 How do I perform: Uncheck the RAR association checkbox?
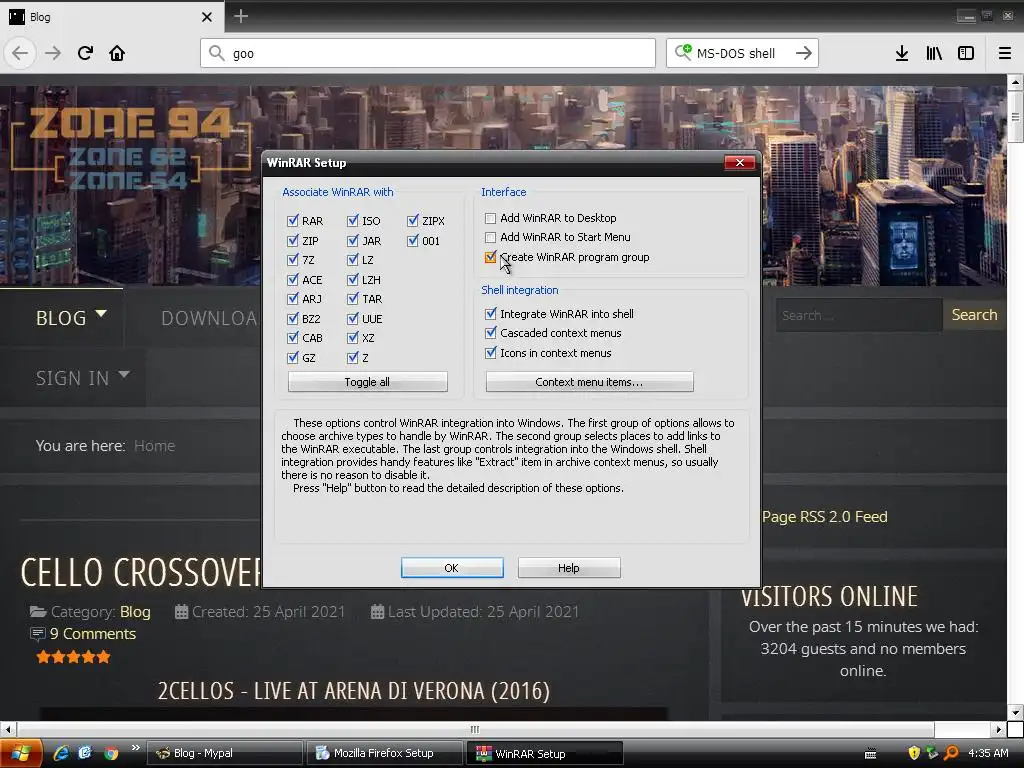293,221
